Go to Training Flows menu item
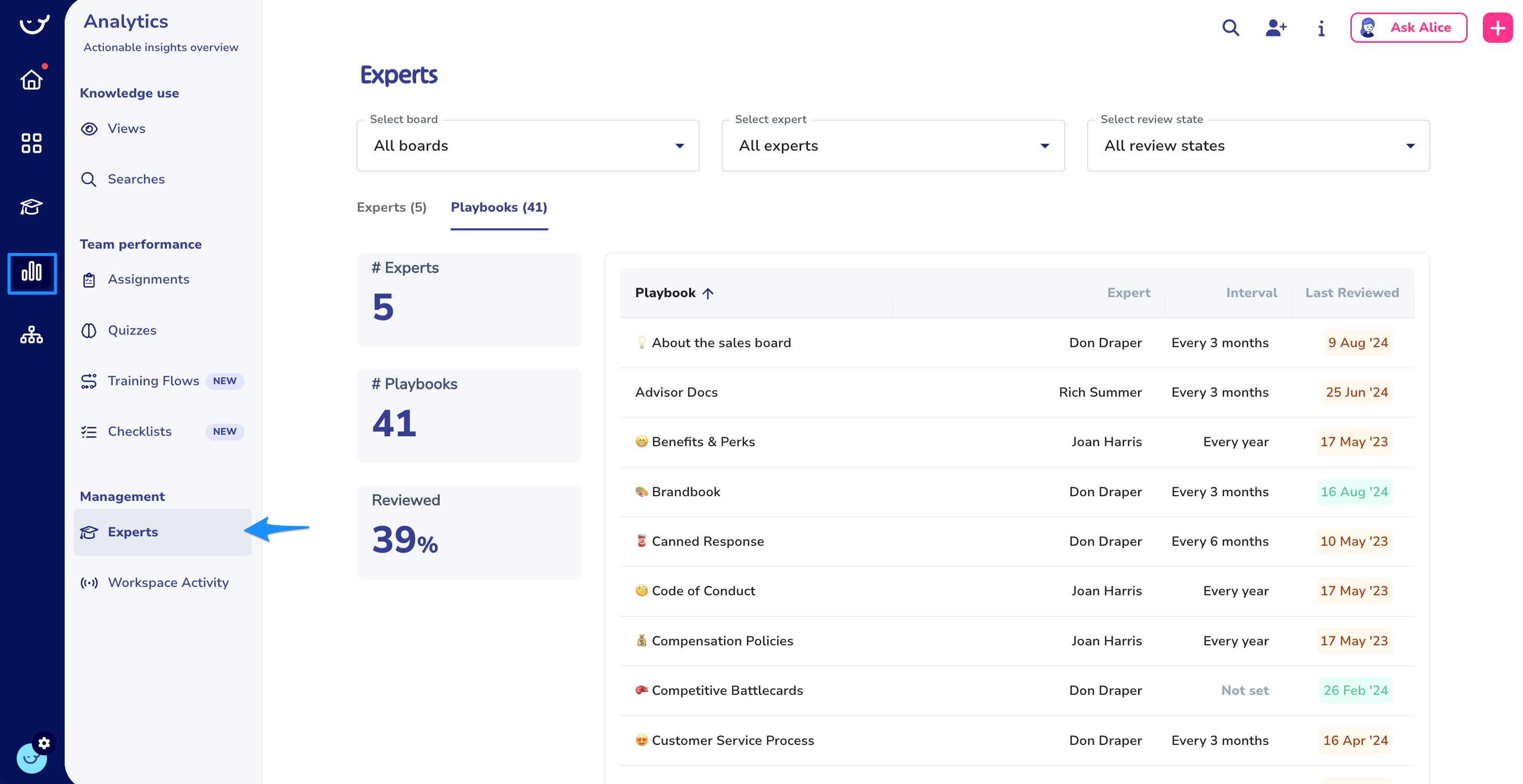Image resolution: width=1523 pixels, height=784 pixels. (153, 381)
